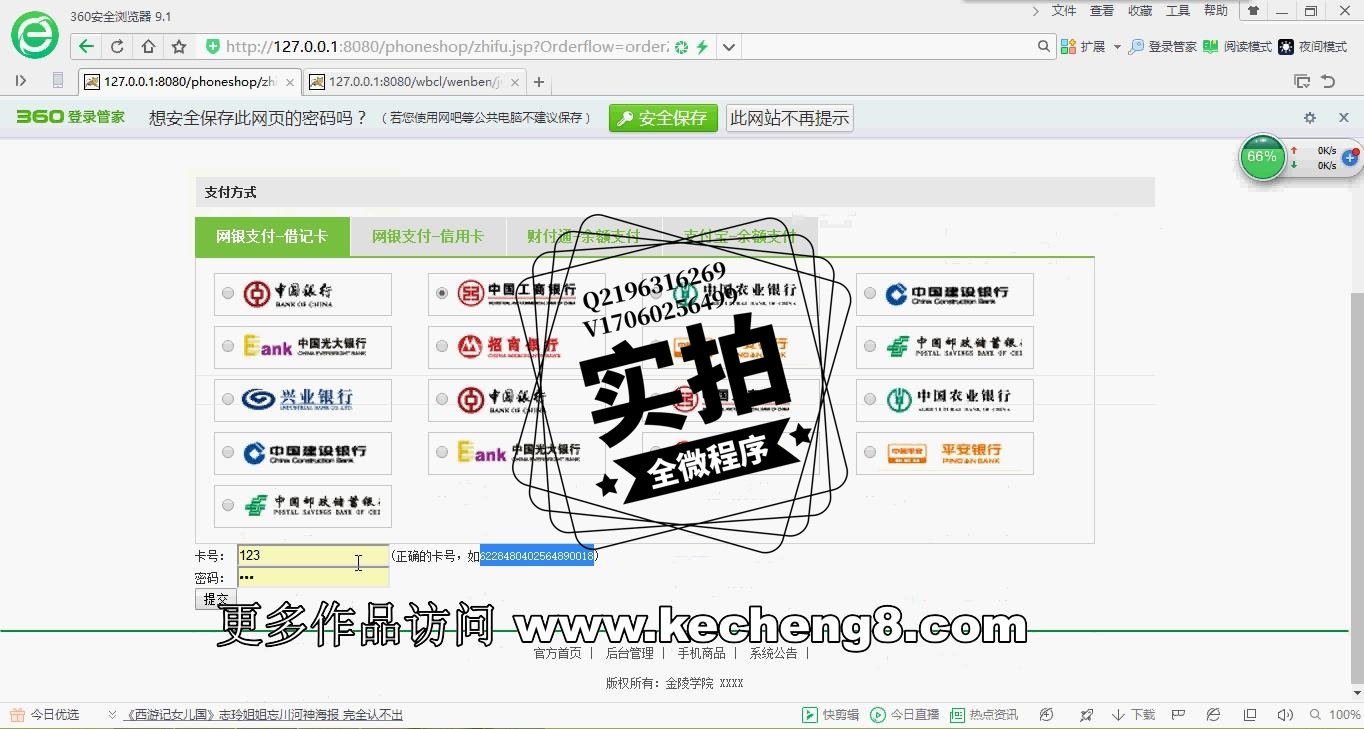Open the browser home page icon
1364x729 pixels.
coord(148,47)
